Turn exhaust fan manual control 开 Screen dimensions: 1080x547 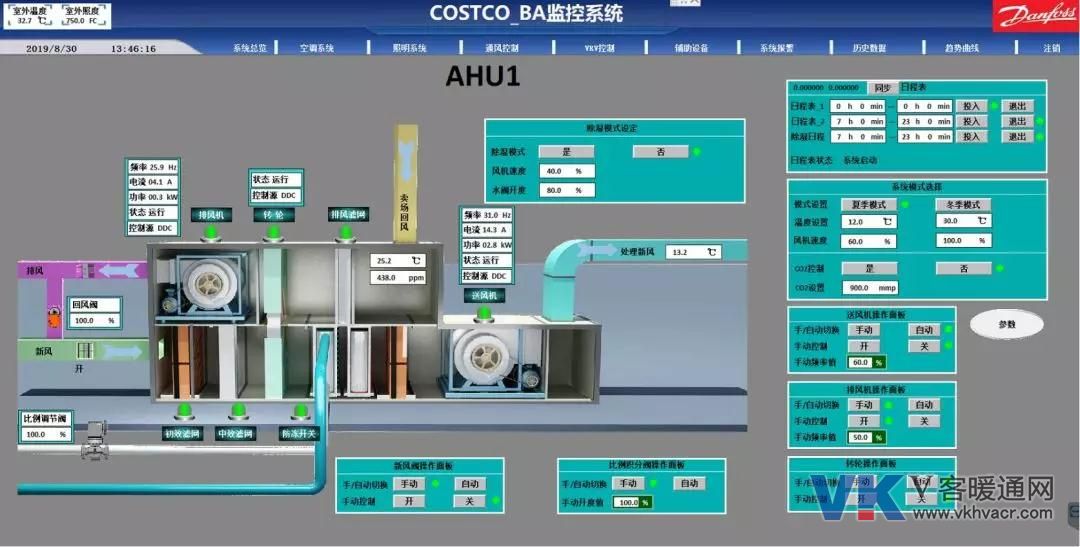pyautogui.click(x=864, y=421)
